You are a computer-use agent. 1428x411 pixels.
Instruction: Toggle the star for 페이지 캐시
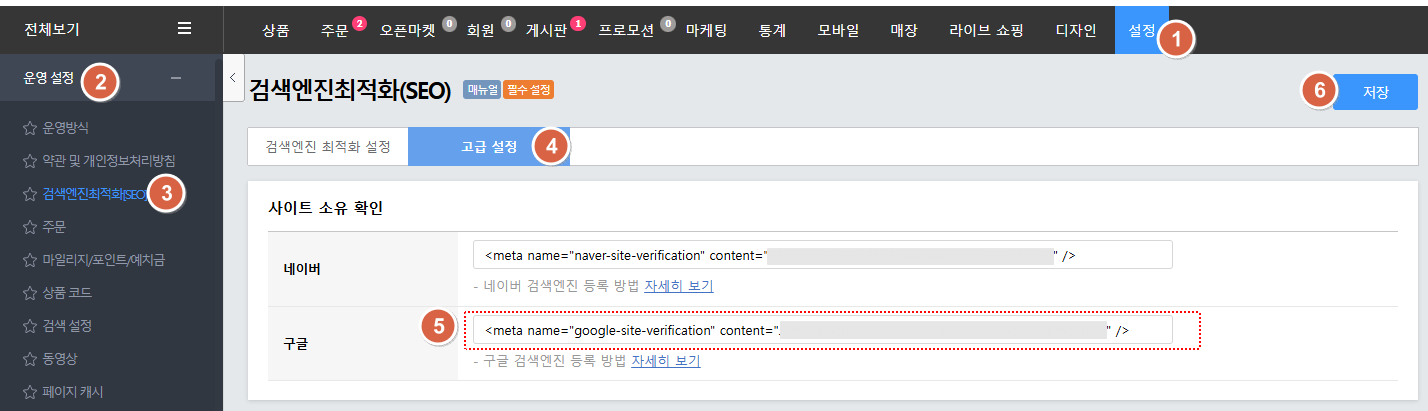[29, 392]
